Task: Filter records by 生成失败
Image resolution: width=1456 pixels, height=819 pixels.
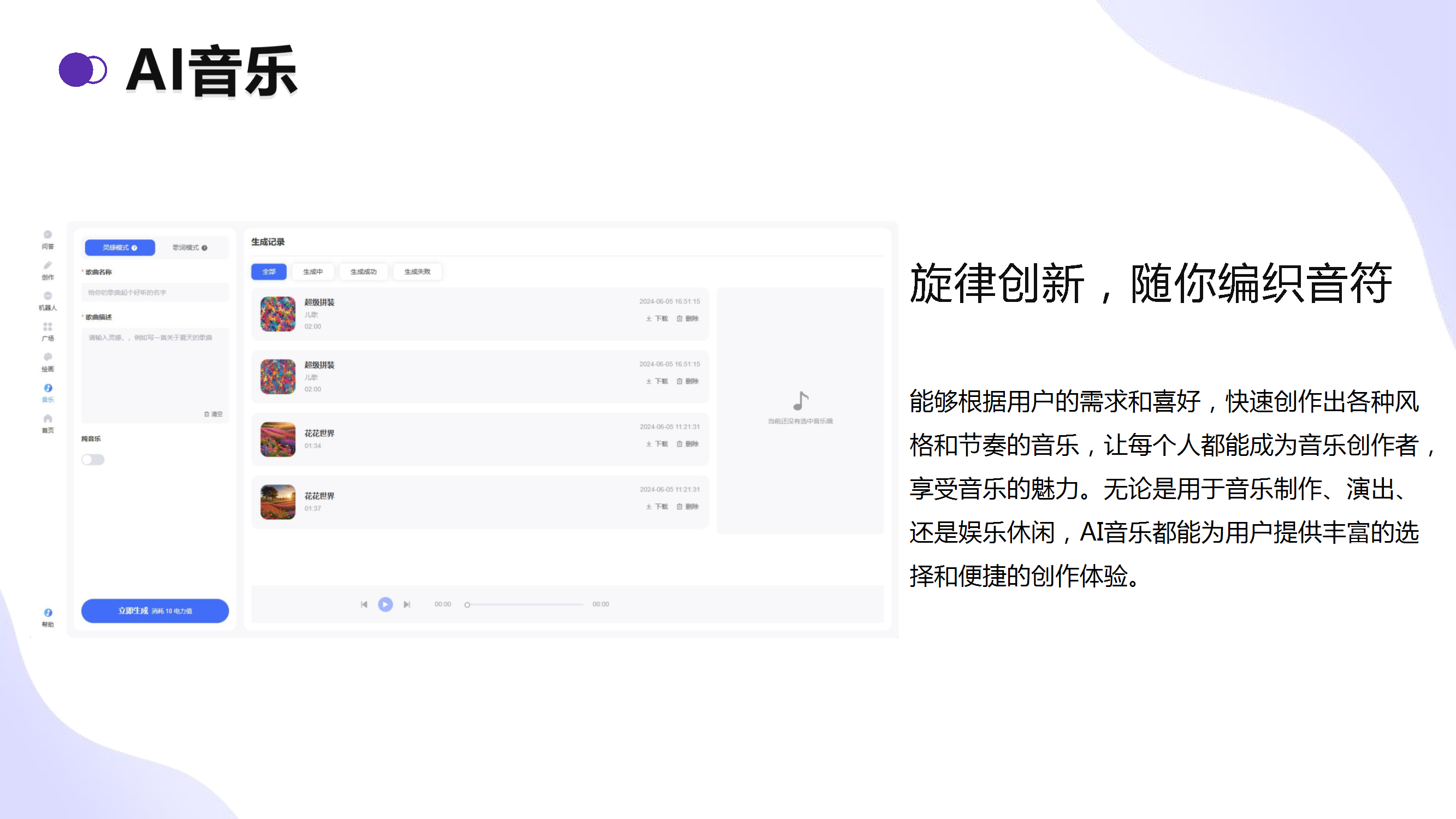Action: [417, 272]
